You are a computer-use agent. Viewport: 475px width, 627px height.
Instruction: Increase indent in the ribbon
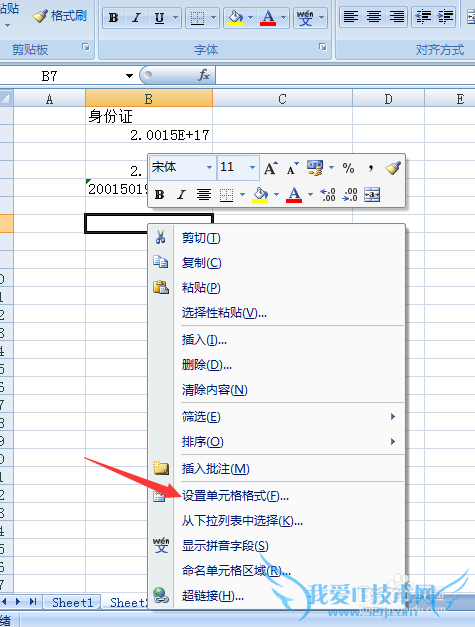[445, 17]
